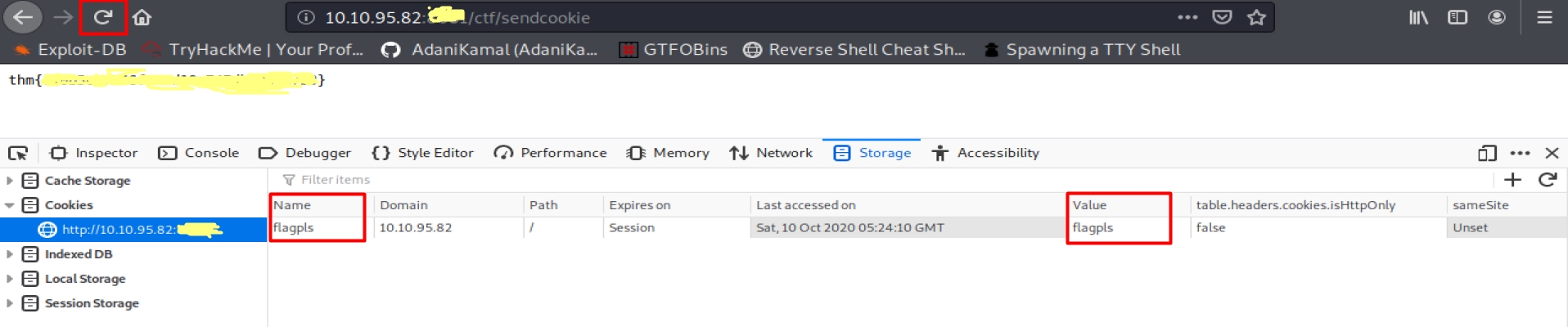This screenshot has height=327, width=1568.
Task: Collapse the Cookies tree node
Action: [10, 205]
